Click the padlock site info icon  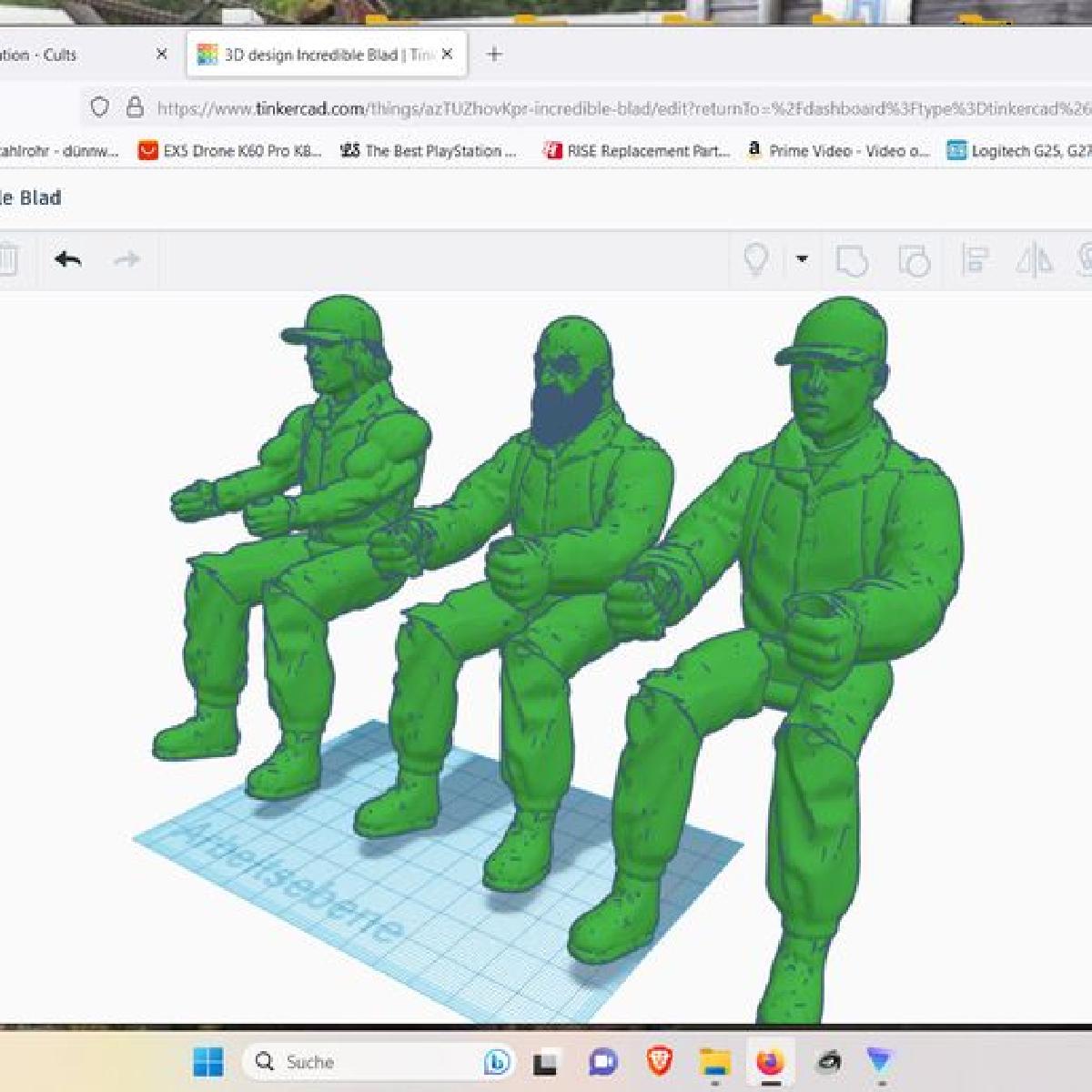point(135,107)
